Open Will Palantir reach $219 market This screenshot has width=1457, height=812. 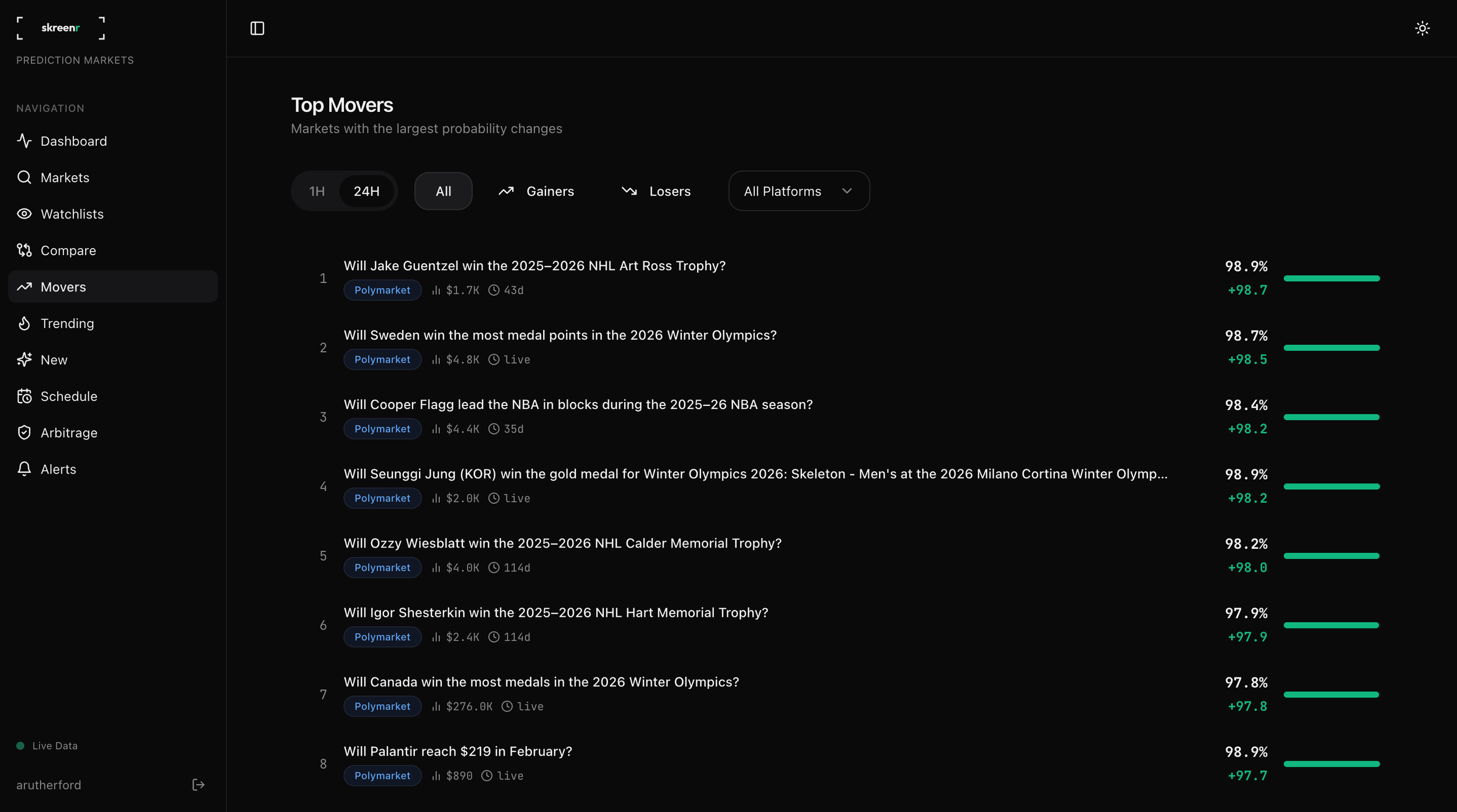[458, 751]
